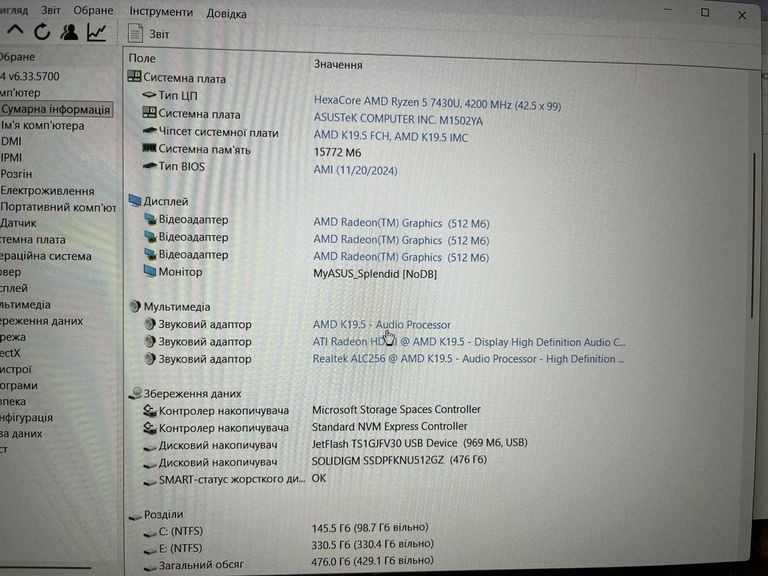768x576 pixels.
Task: Open the AMI (11/20/2024) BIOS link
Action: click(355, 169)
